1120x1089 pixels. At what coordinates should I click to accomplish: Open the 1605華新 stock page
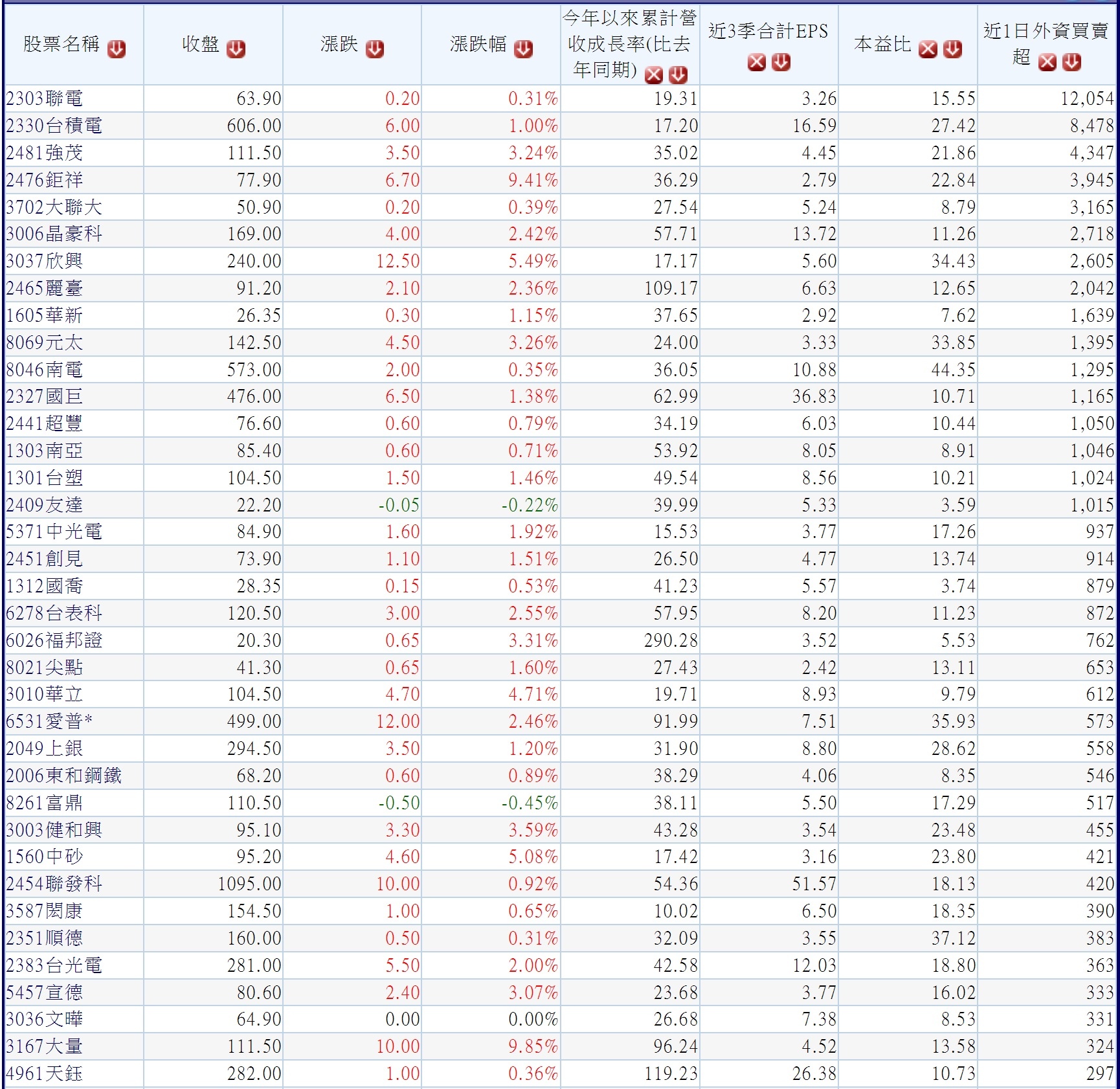click(x=45, y=315)
